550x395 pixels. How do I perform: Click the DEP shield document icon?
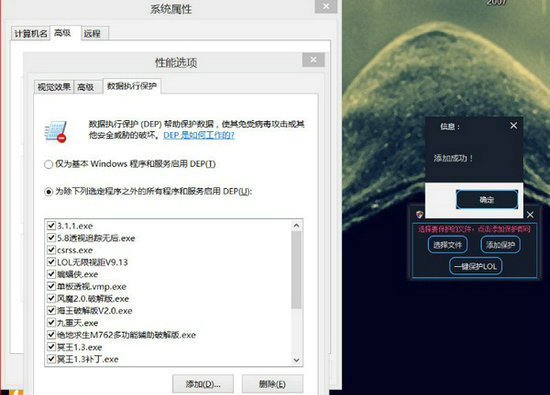click(55, 132)
